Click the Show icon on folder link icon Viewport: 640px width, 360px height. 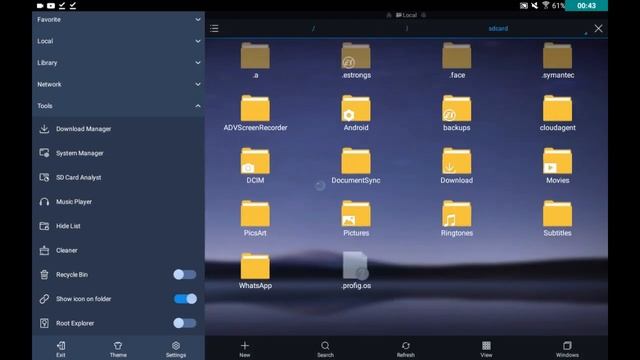pos(44,299)
